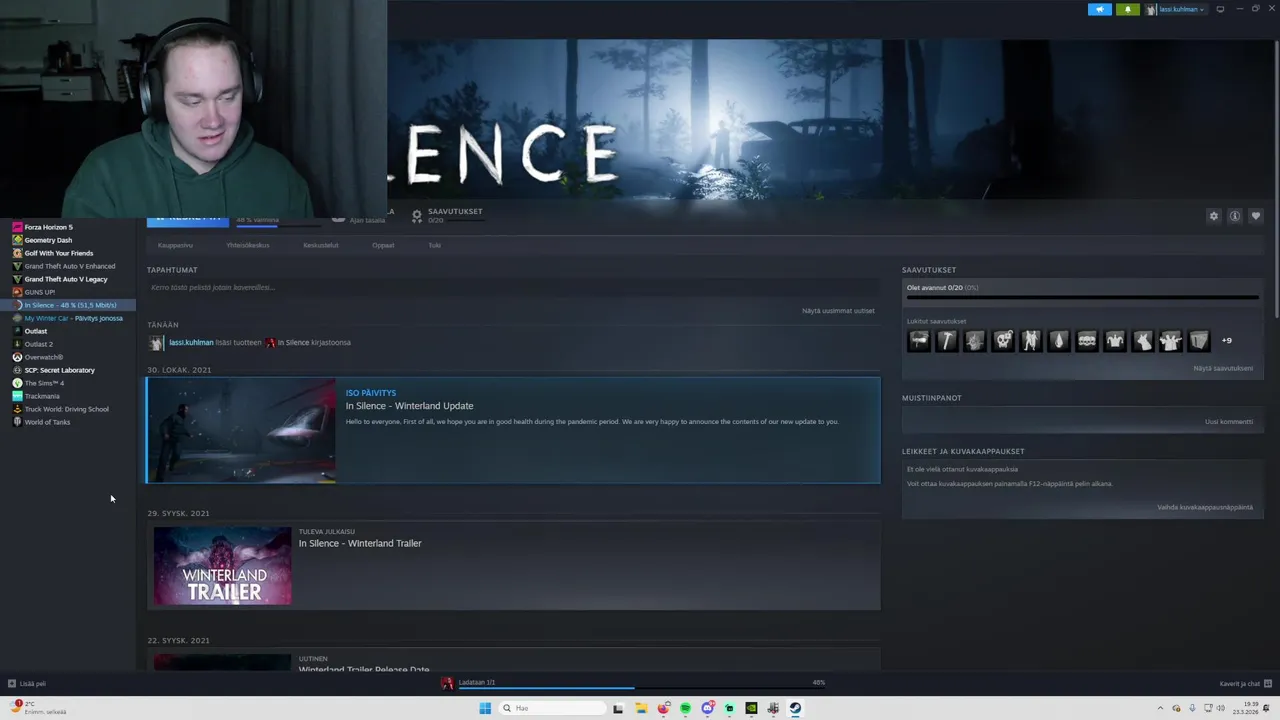This screenshot has width=1280, height=720.
Task: Select Grand Theft Auto V Enhanced
Action: tap(69, 266)
